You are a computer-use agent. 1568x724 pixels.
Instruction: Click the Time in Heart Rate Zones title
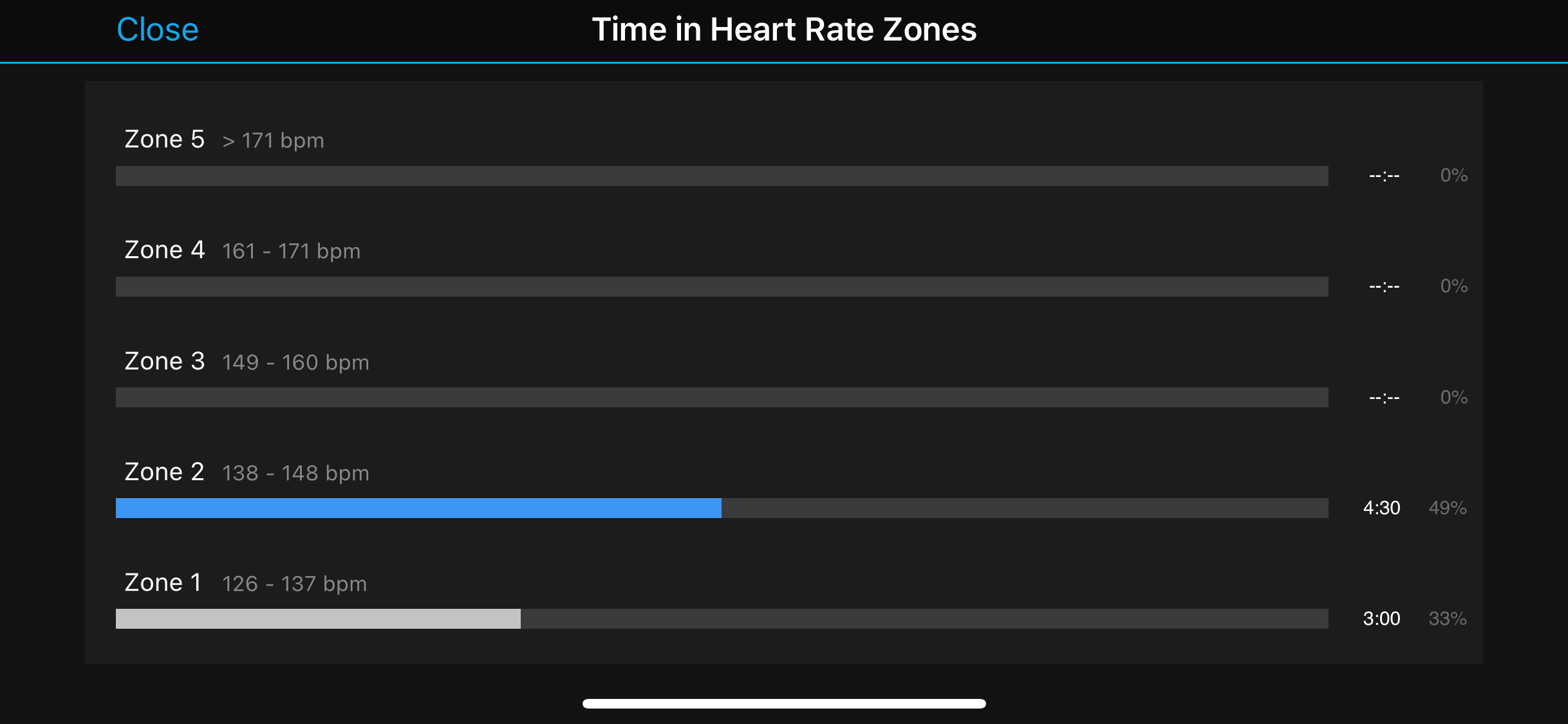pos(784,30)
